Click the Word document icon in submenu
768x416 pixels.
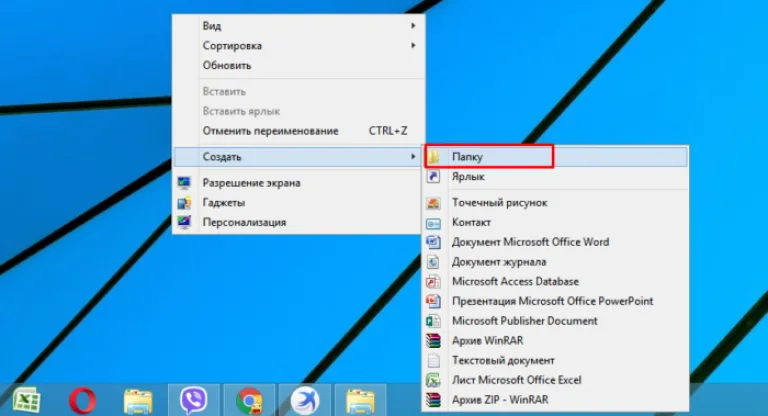[433, 242]
